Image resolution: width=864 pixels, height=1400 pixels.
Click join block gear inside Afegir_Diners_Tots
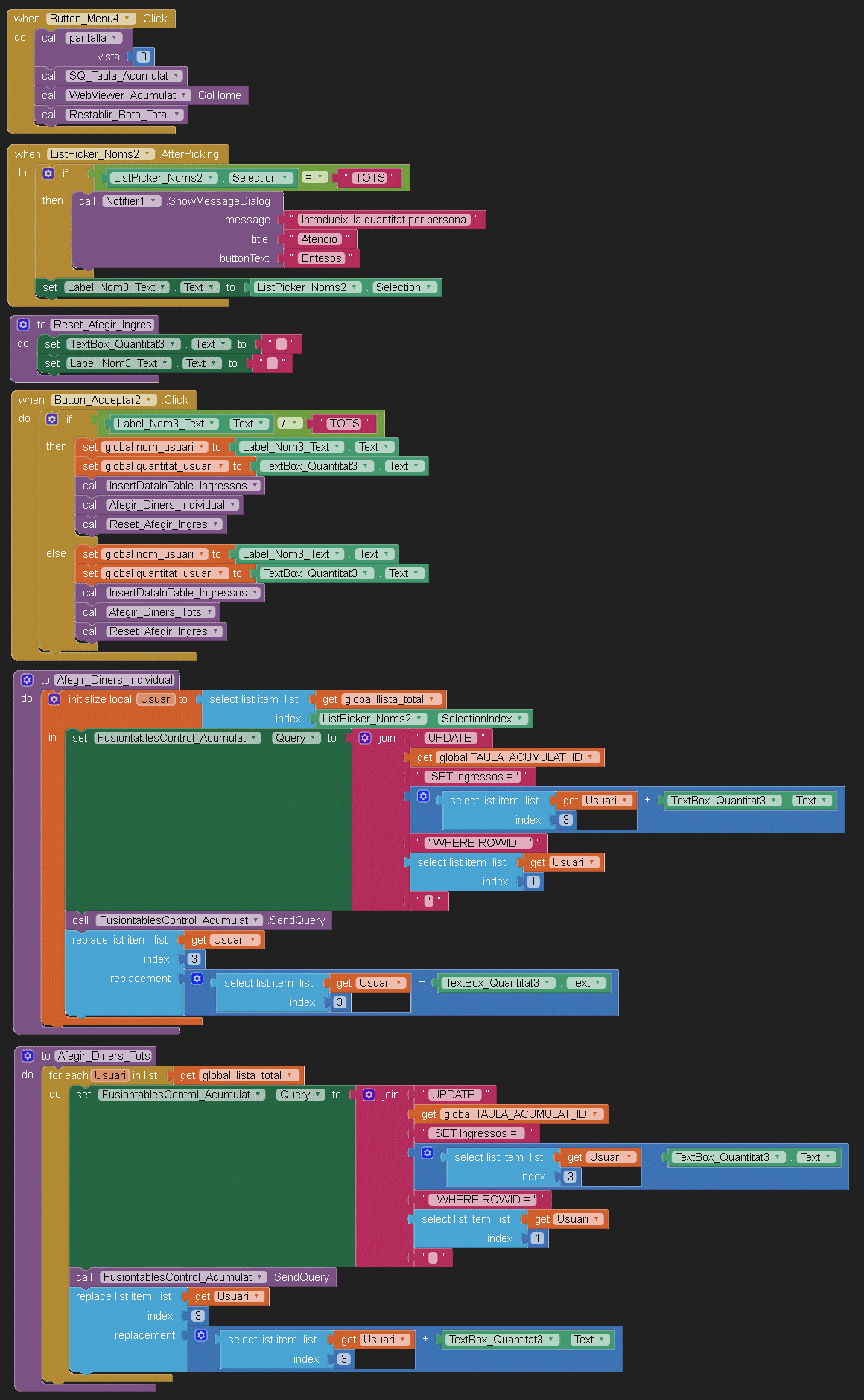tap(369, 1095)
